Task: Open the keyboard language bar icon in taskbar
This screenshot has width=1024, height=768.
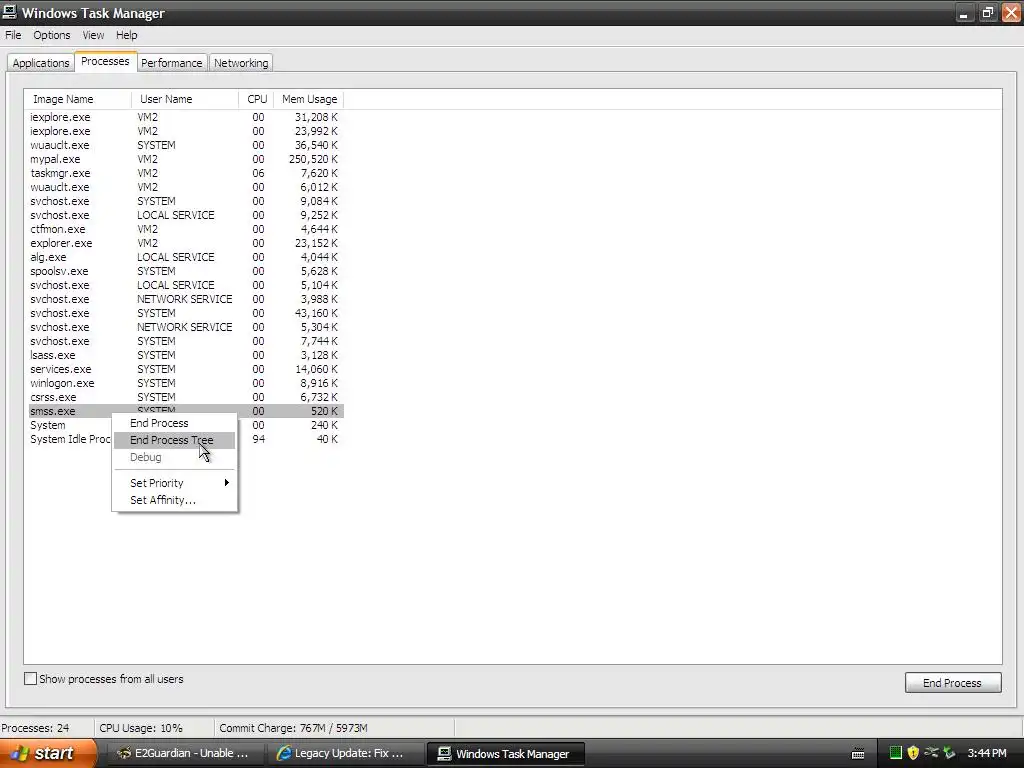Action: pos(858,754)
